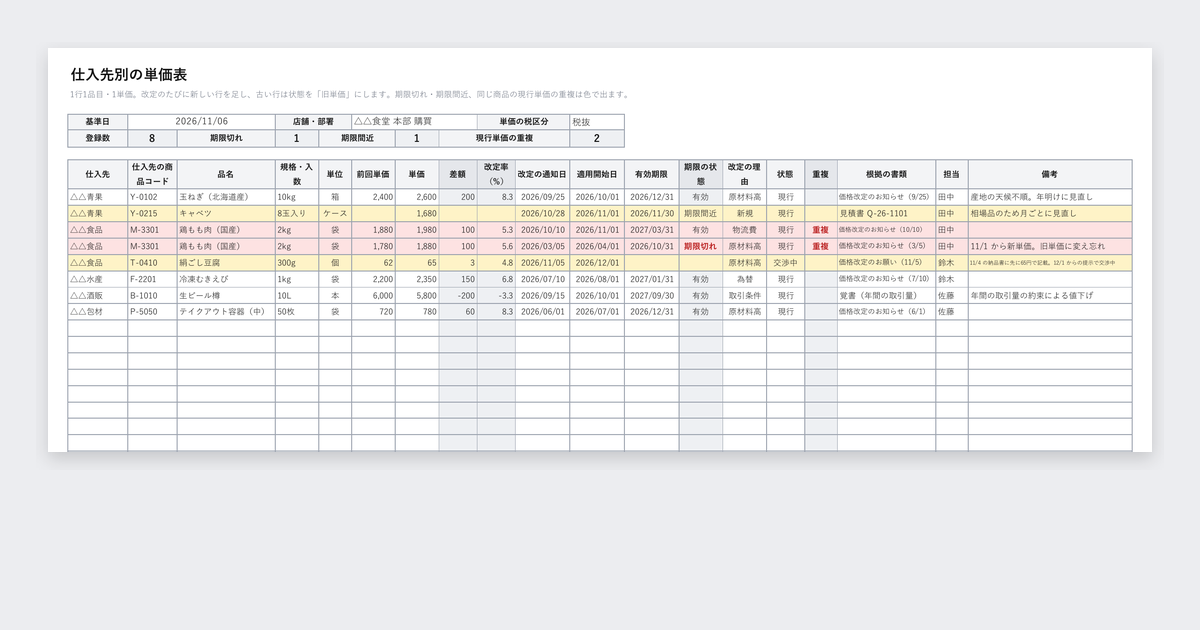This screenshot has height=630, width=1200.
Task: Click the 覚書(年間の取引量) document cell
Action: click(886, 295)
